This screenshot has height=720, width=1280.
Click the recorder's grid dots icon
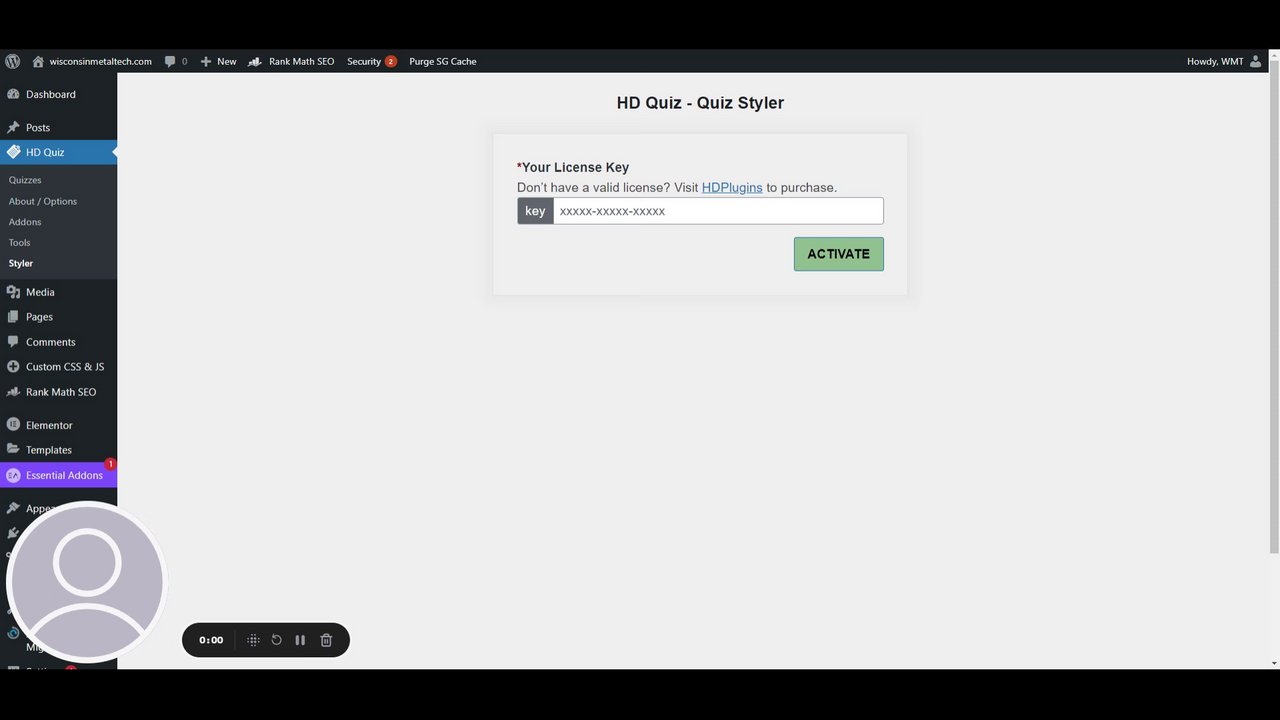[x=253, y=640]
